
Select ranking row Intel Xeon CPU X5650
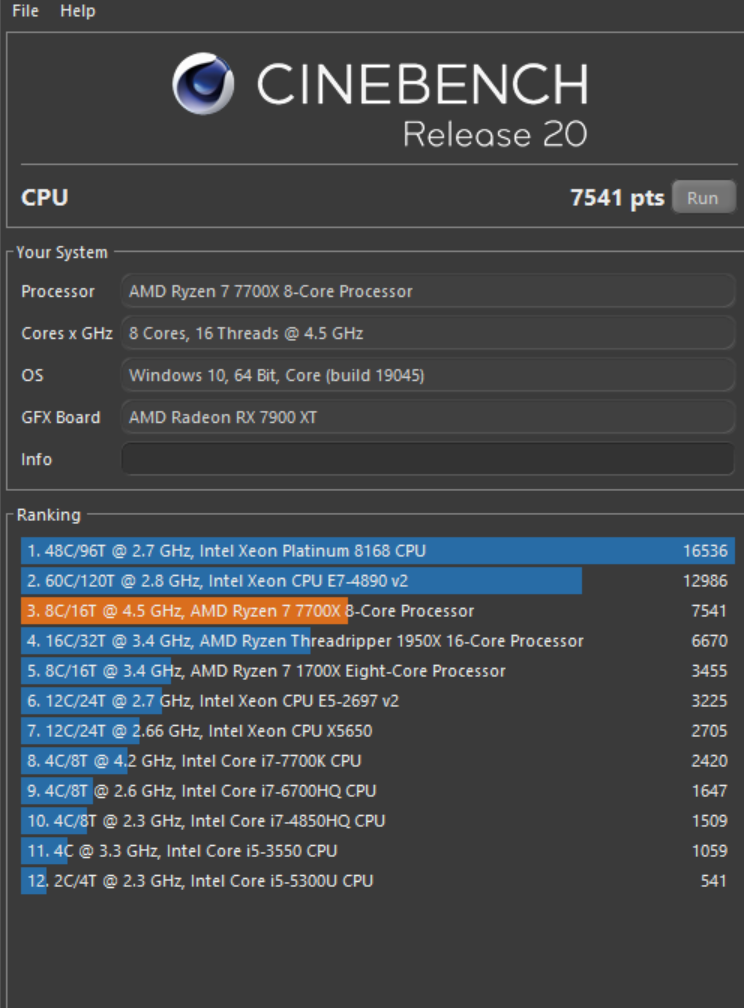tap(377, 731)
